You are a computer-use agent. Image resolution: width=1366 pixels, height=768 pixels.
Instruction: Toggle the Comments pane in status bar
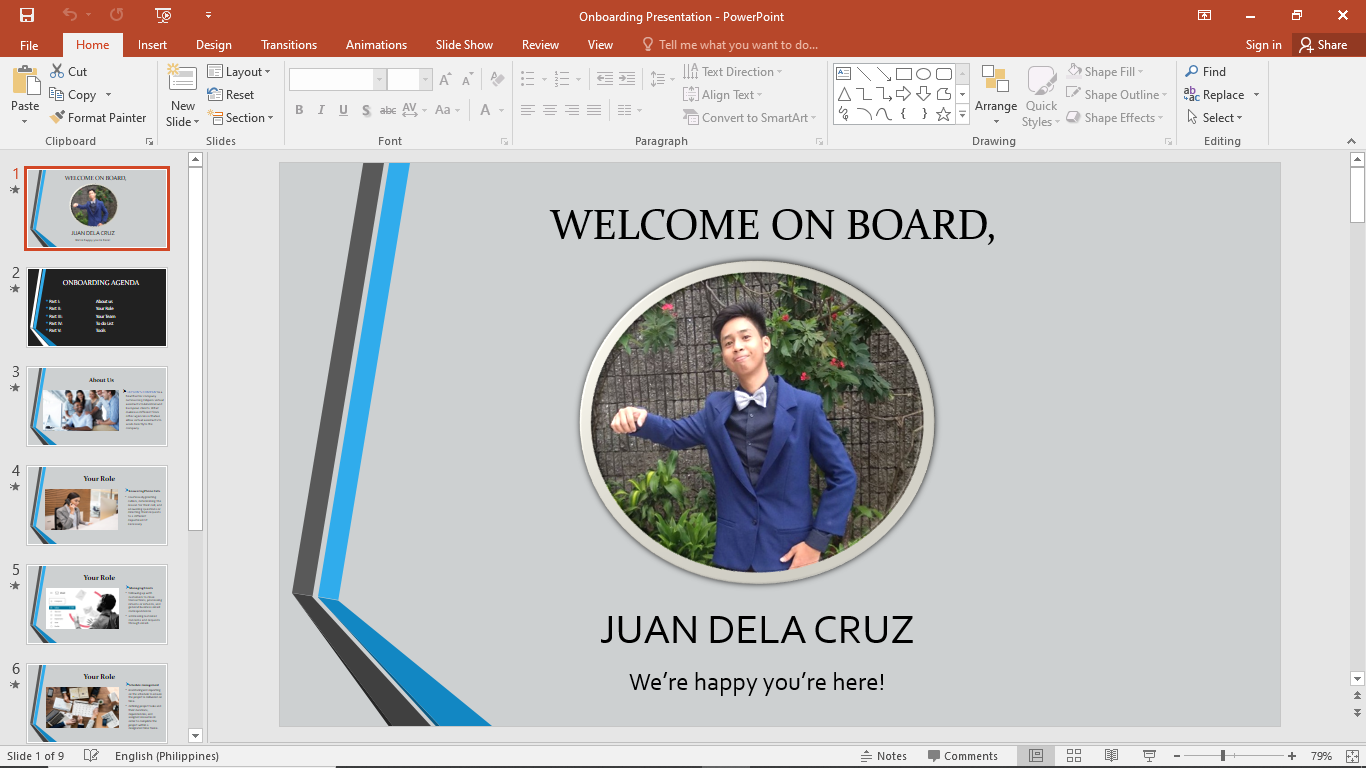tap(963, 756)
